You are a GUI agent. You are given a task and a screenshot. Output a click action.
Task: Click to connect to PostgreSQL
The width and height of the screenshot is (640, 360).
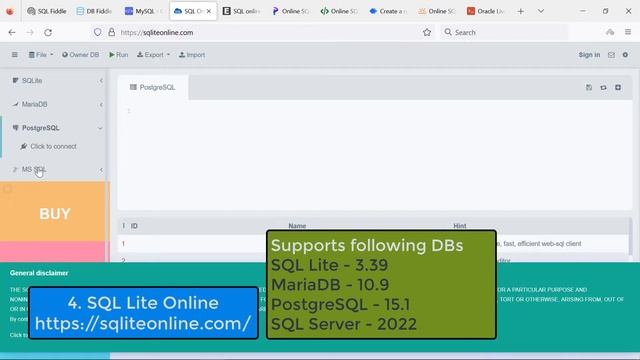point(49,146)
